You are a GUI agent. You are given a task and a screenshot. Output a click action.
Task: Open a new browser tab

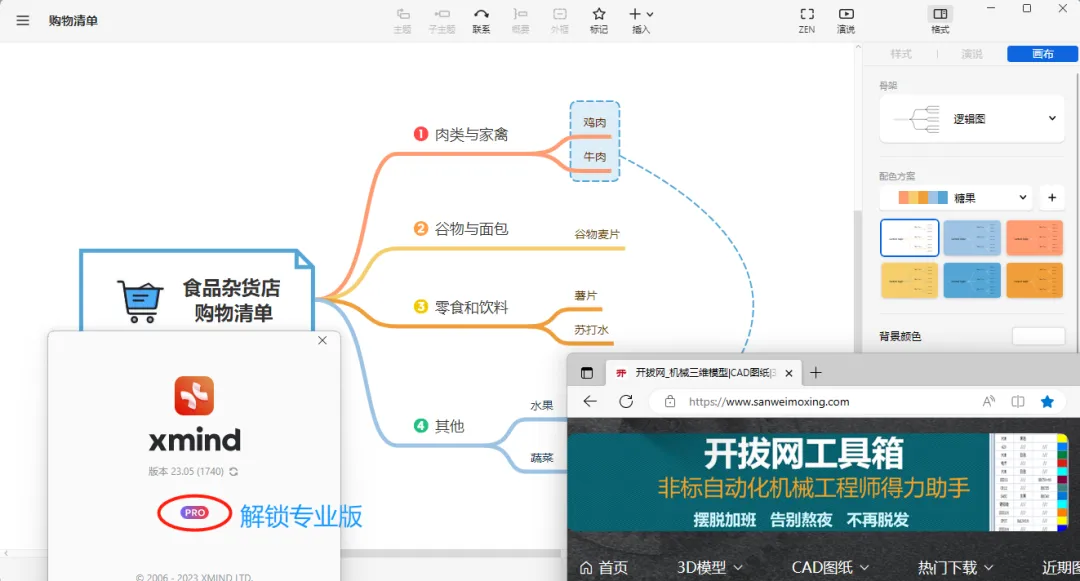point(816,372)
